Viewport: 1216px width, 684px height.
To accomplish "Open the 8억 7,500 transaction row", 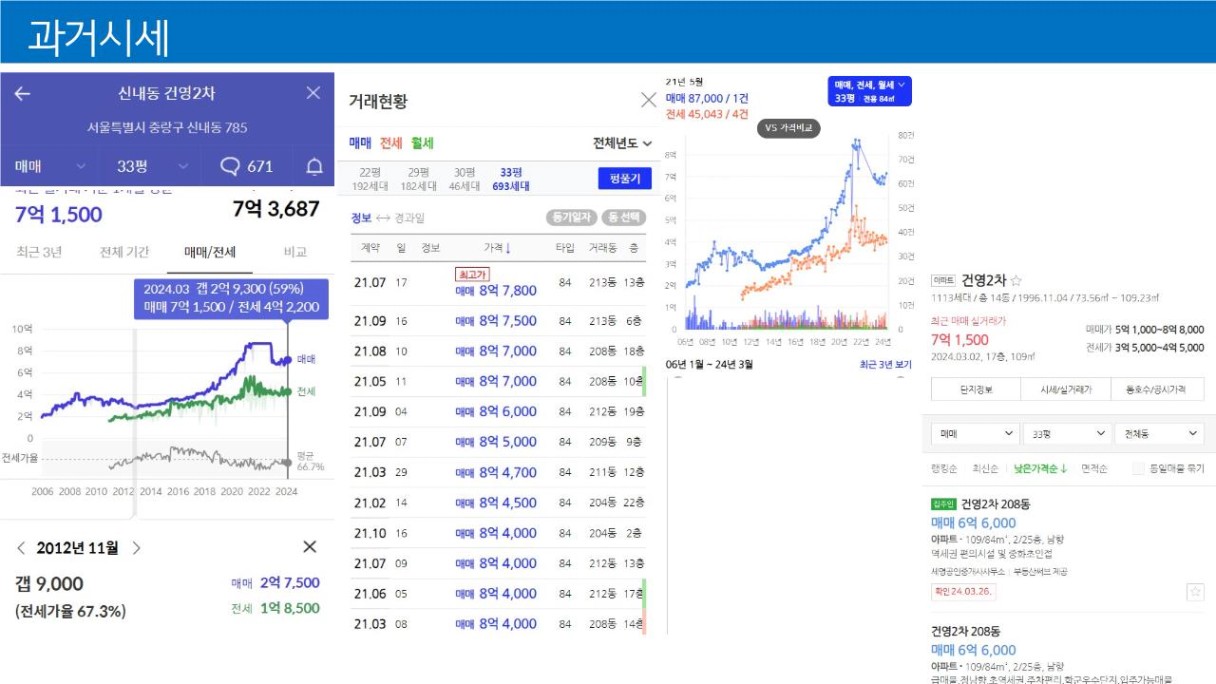I will tap(498, 321).
